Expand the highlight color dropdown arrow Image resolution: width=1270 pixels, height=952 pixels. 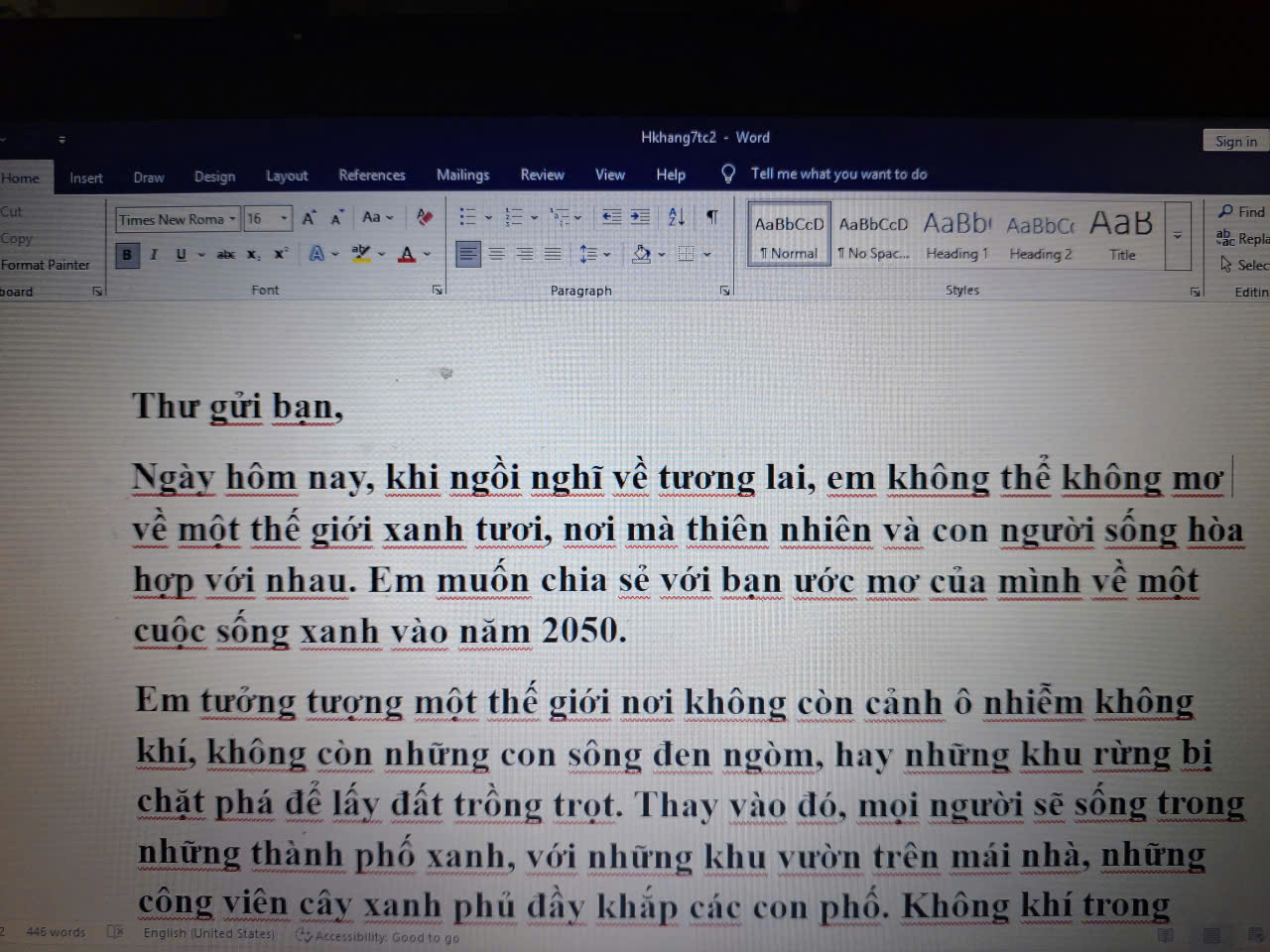[x=382, y=254]
